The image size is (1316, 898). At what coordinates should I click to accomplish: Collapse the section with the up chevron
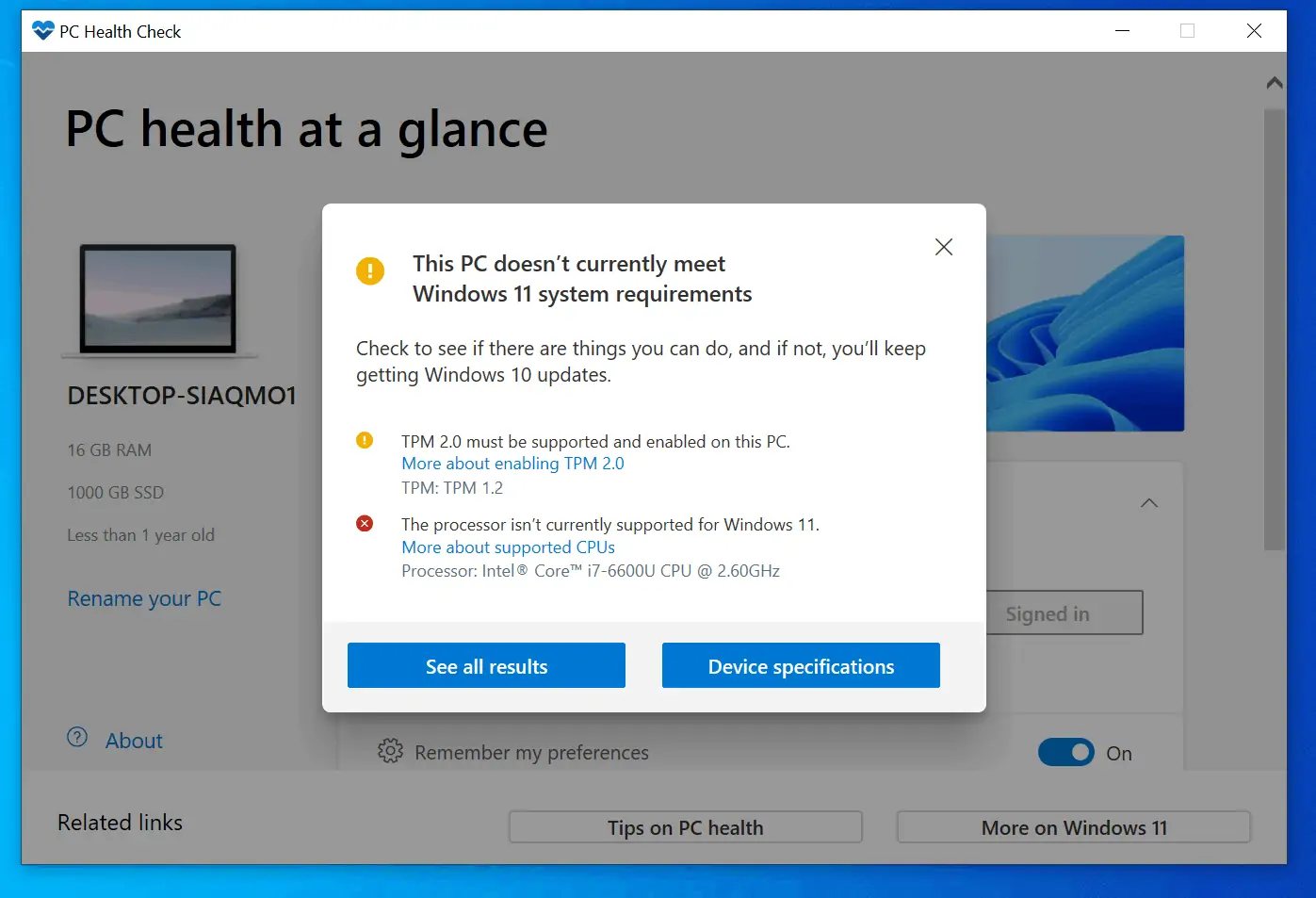click(x=1149, y=503)
